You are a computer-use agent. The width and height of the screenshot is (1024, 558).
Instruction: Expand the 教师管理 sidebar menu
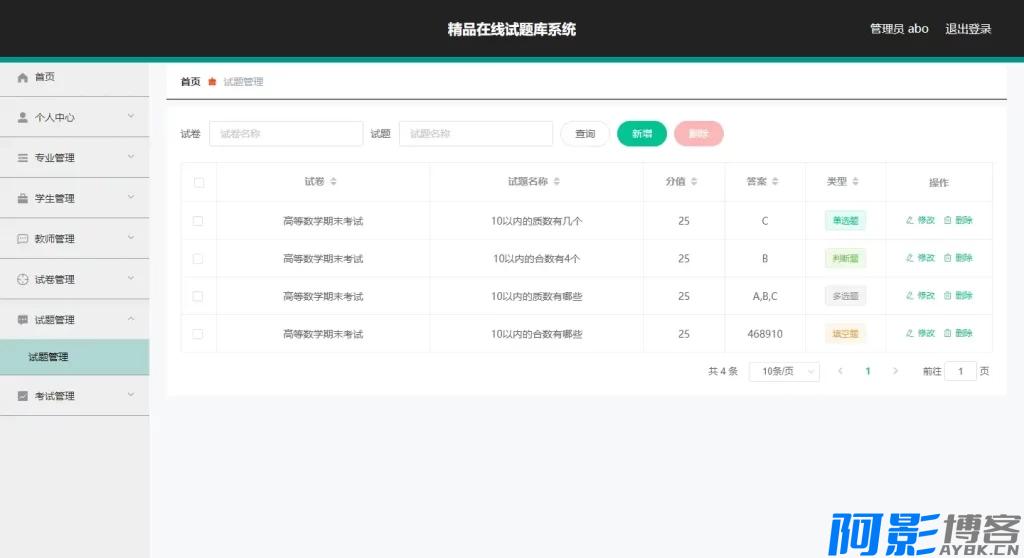tap(74, 239)
